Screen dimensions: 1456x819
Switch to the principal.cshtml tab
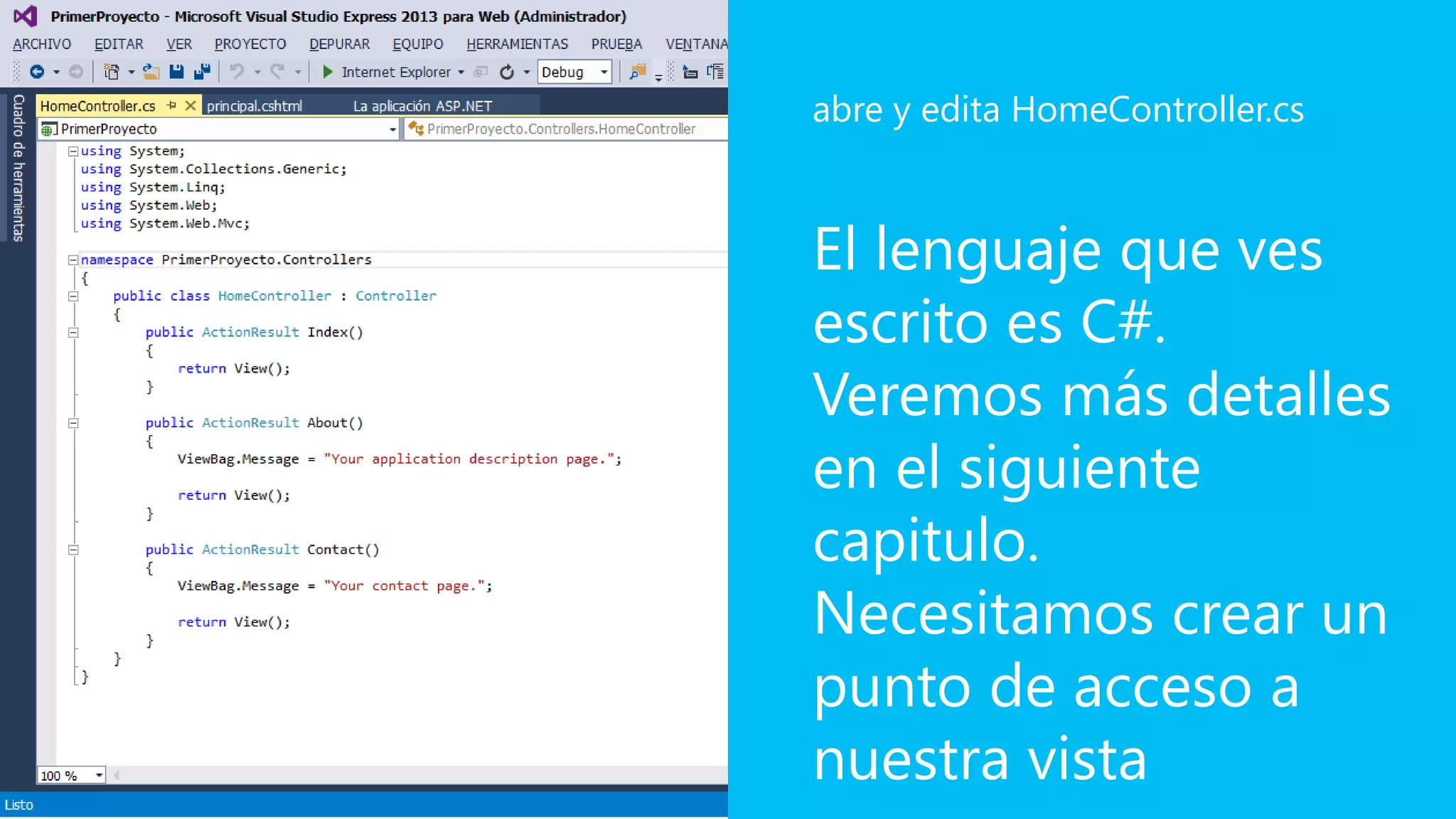click(255, 106)
